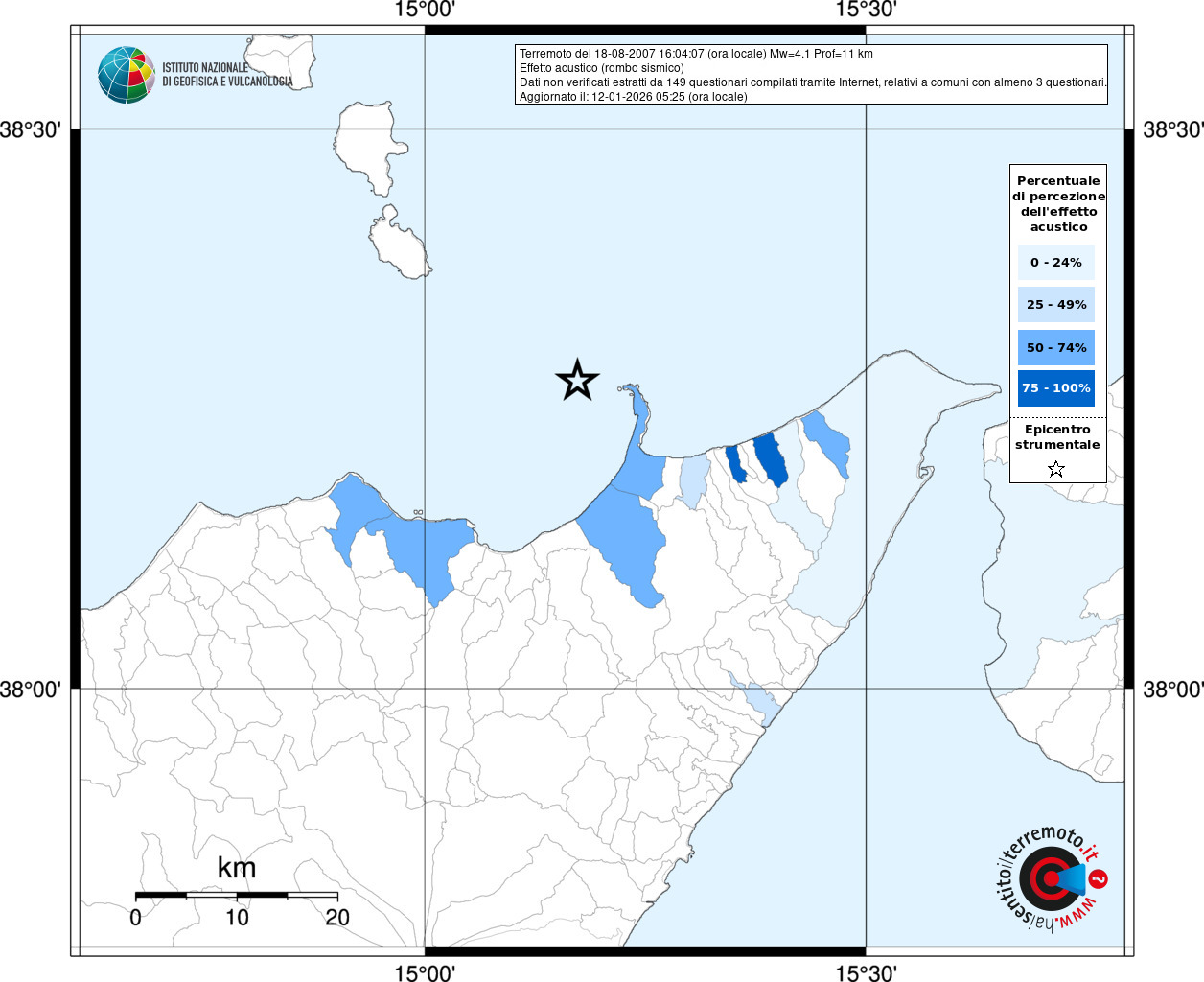
Task: Select the 75 - 100% legend swatch
Action: [1055, 388]
